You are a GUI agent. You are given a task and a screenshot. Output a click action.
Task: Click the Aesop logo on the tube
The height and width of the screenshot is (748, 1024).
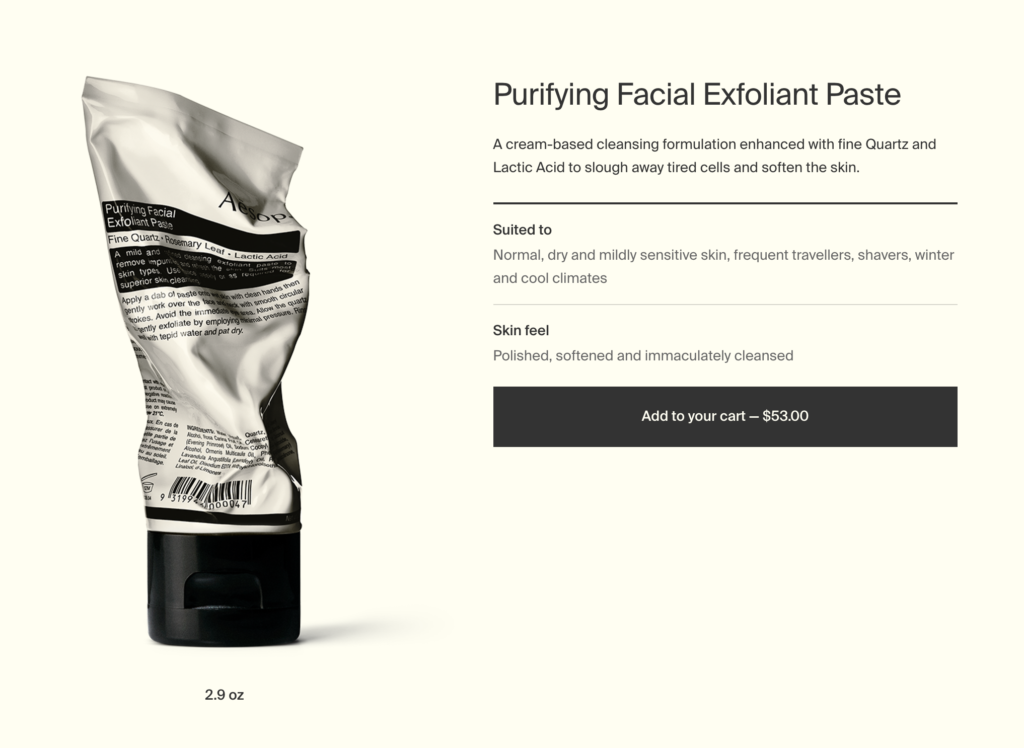pyautogui.click(x=255, y=207)
